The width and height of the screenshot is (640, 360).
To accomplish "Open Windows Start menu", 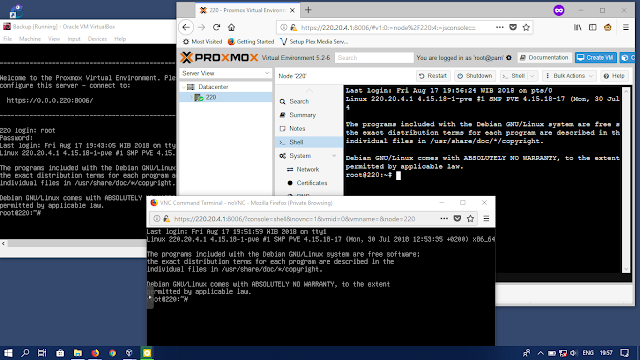I will click(8, 353).
